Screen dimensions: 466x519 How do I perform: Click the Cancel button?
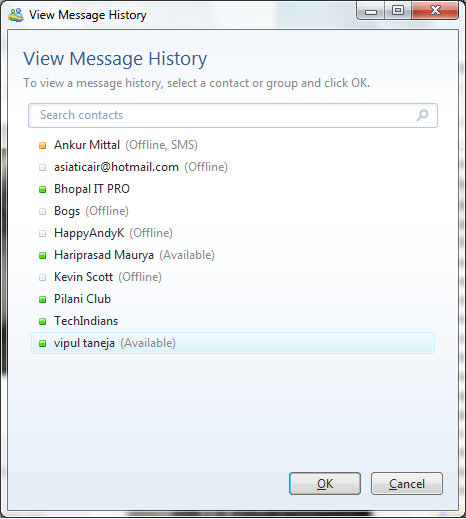(407, 483)
